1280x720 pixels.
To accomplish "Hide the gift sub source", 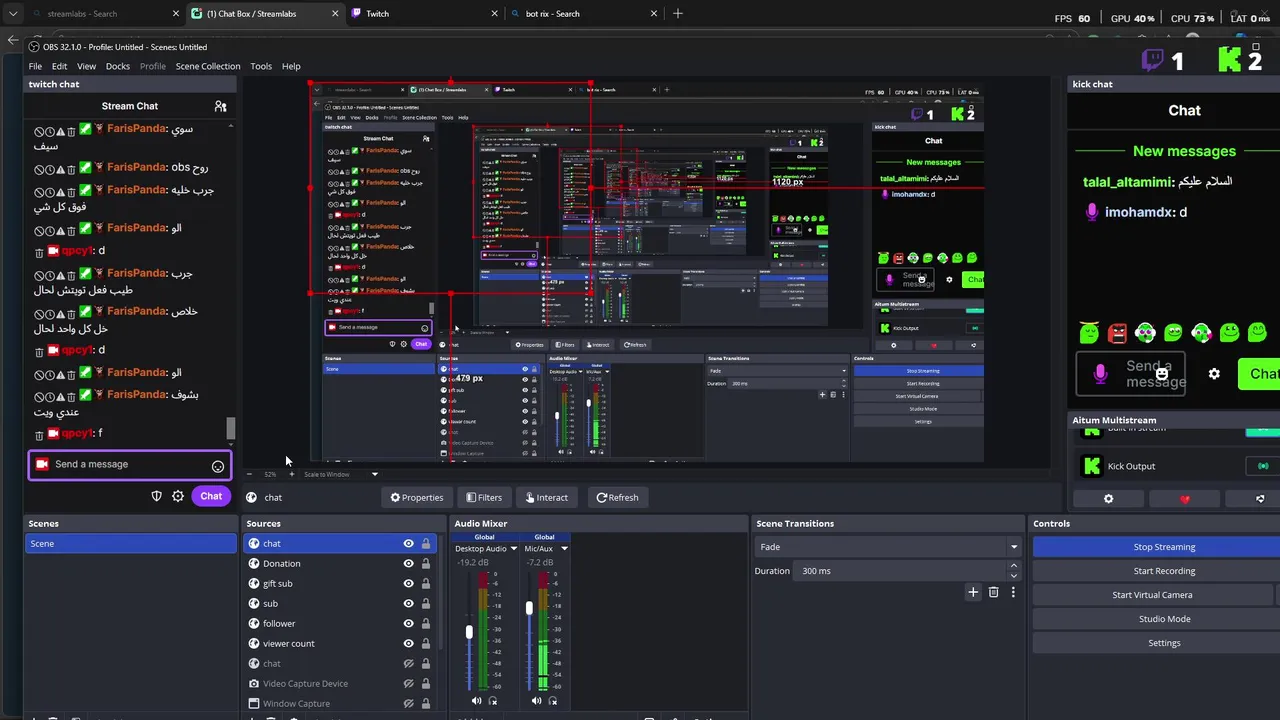I will [408, 584].
